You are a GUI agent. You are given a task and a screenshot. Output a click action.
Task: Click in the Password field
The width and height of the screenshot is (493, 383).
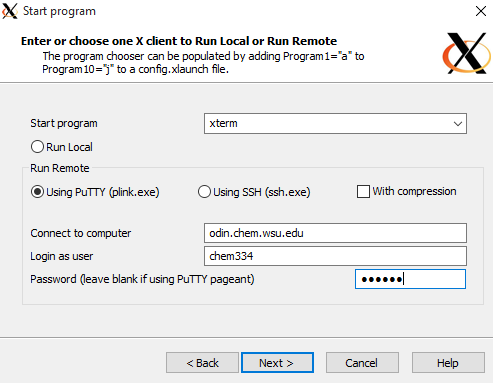tap(410, 279)
